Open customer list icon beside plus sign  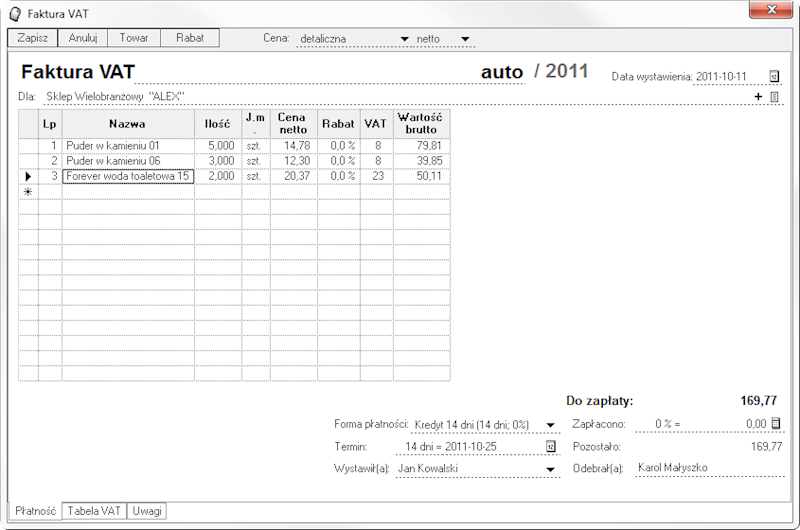pyautogui.click(x=774, y=97)
